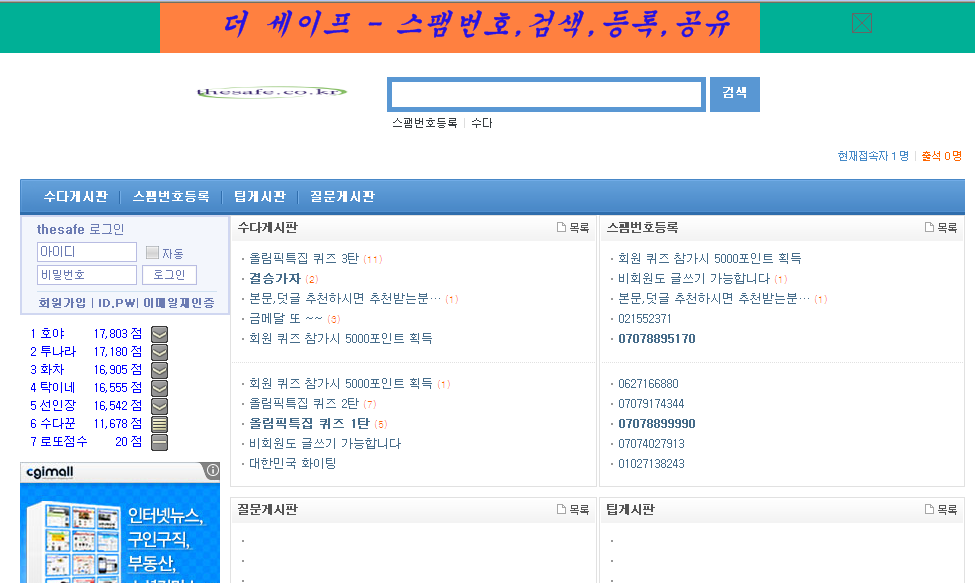Enable the 자동 auto-login checkbox
Image resolution: width=975 pixels, height=583 pixels.
tap(153, 253)
